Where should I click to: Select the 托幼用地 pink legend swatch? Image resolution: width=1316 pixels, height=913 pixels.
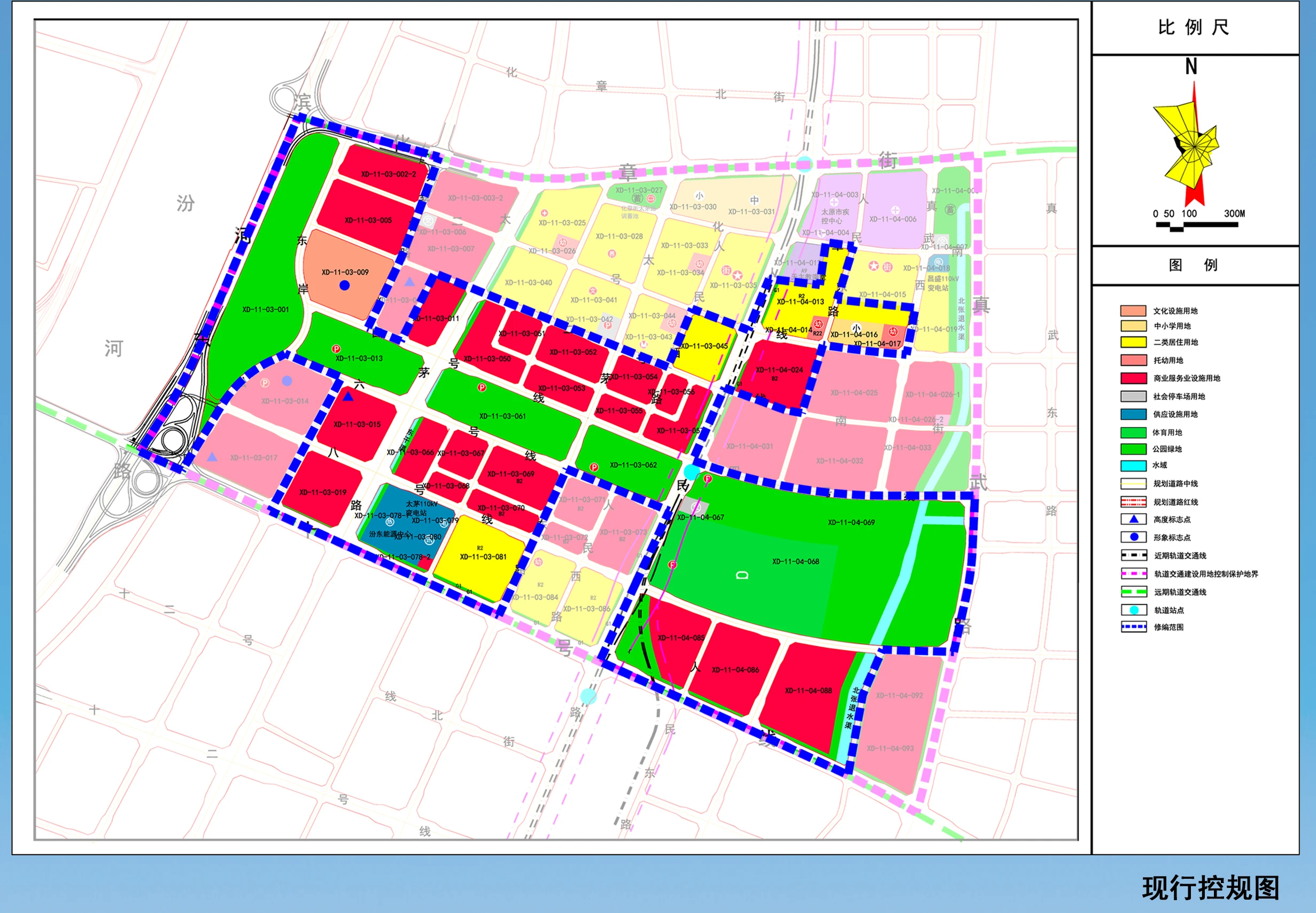pyautogui.click(x=1134, y=360)
